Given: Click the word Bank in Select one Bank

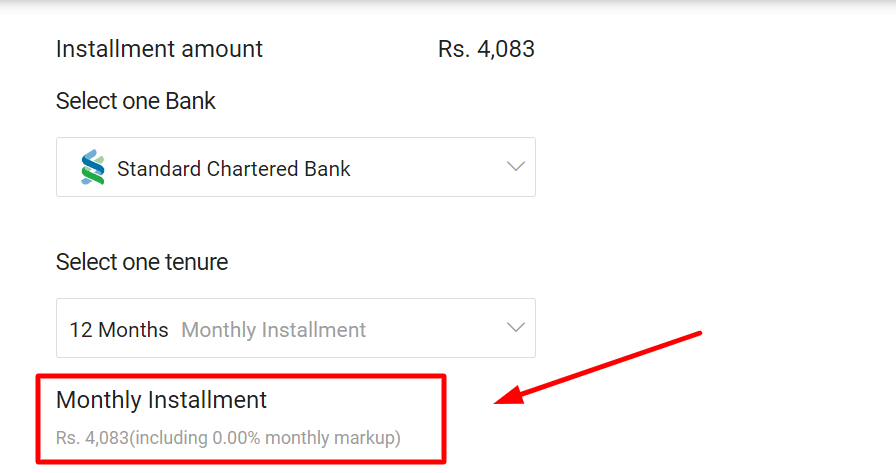Looking at the screenshot, I should click(190, 101).
